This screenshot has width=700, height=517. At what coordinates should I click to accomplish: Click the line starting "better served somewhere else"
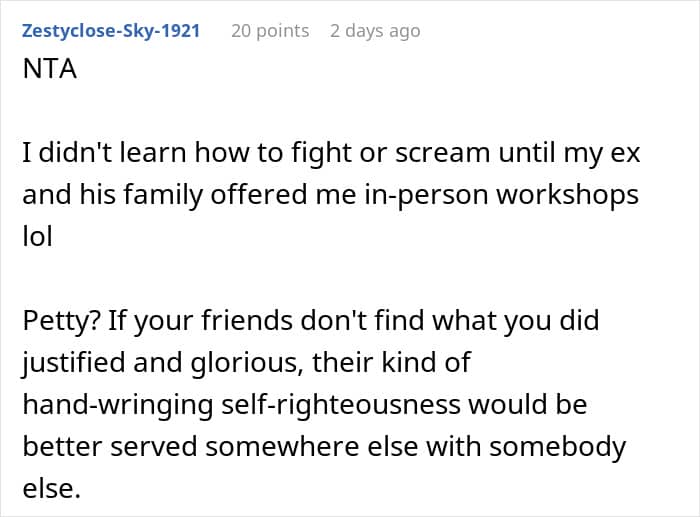[x=324, y=447]
